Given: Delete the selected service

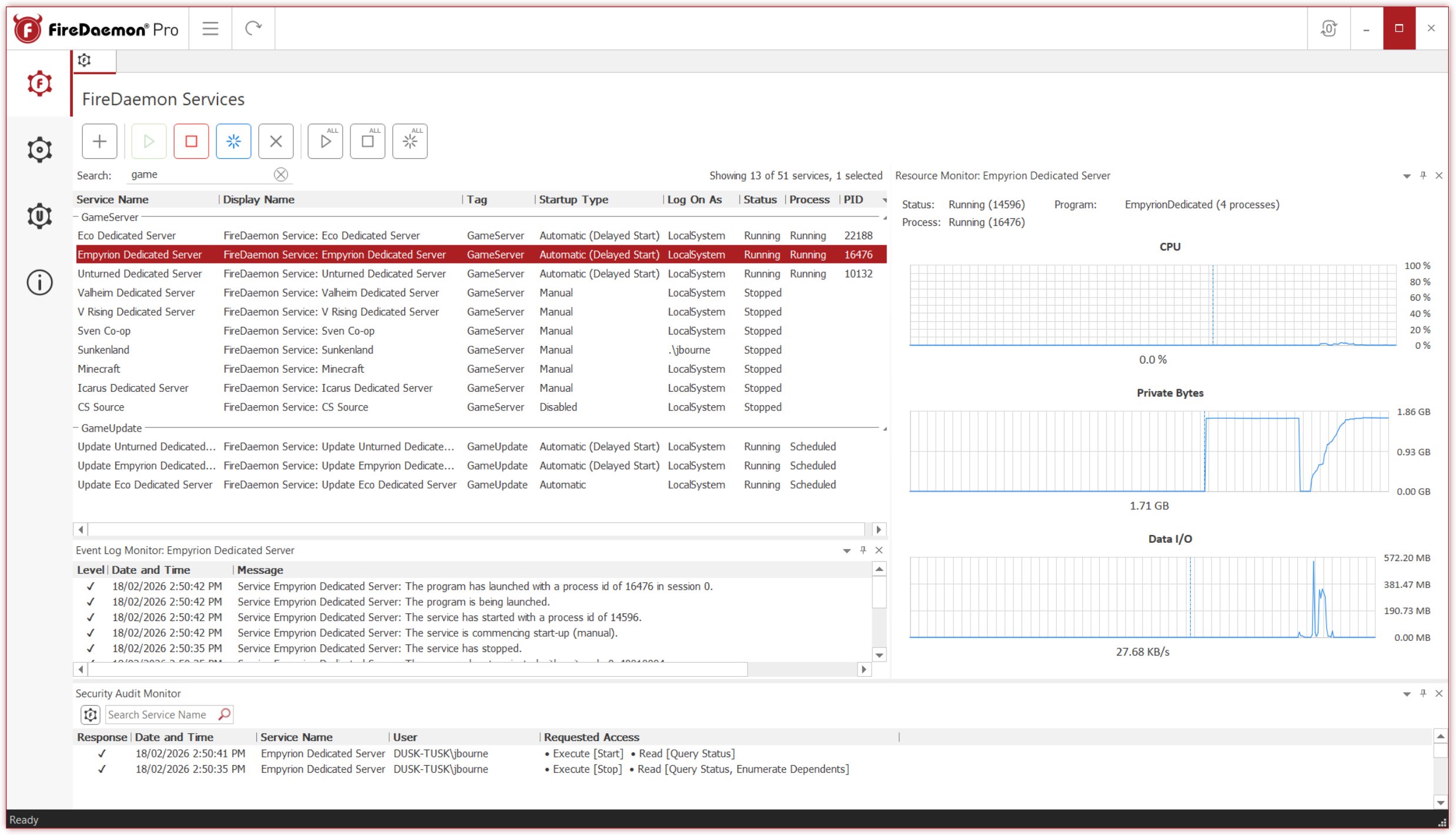Looking at the screenshot, I should coord(276,141).
